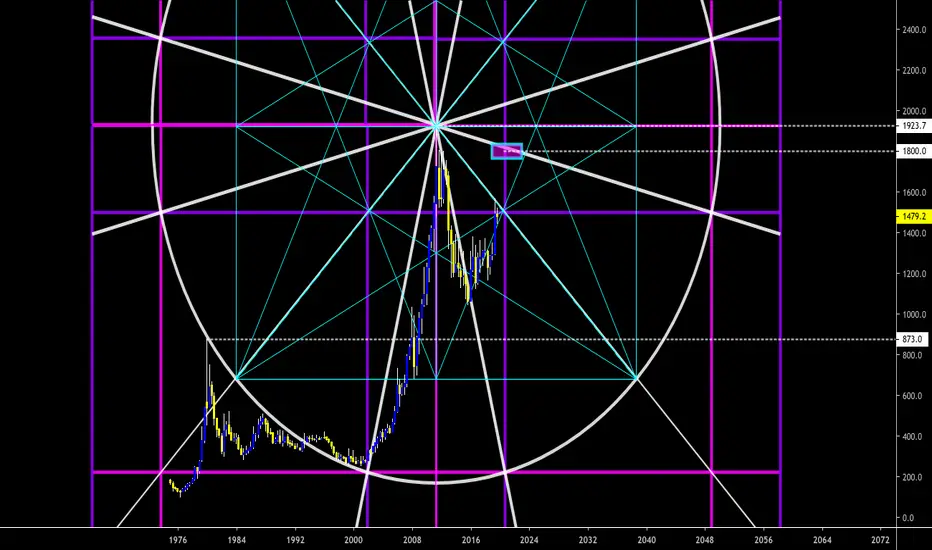Select the 873.0 price label
The height and width of the screenshot is (550, 932).
[x=912, y=339]
